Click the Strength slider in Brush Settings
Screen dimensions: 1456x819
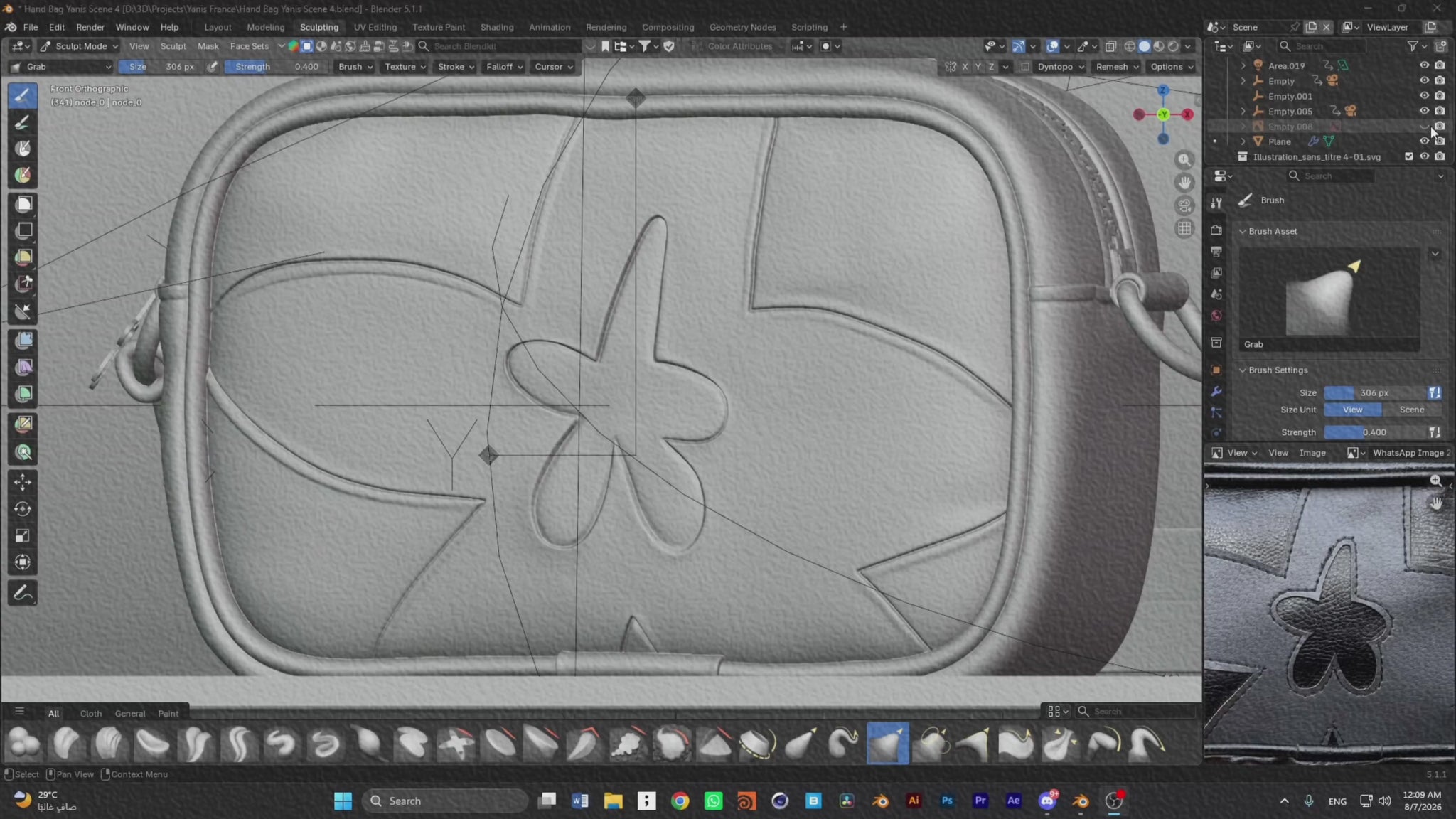[x=1375, y=432]
